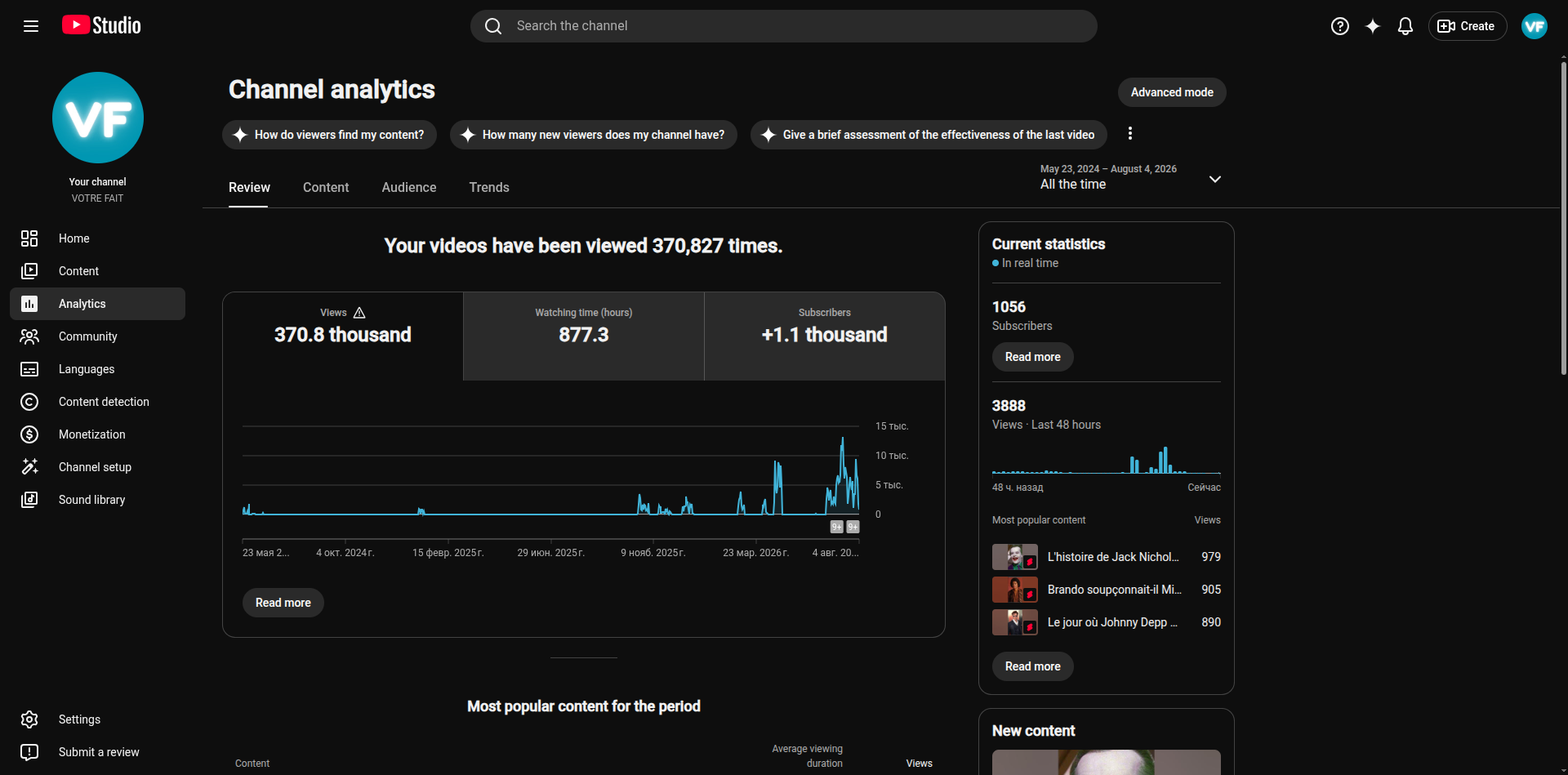Image resolution: width=1568 pixels, height=775 pixels.
Task: Click the Content detection copyright icon
Action: pos(29,402)
